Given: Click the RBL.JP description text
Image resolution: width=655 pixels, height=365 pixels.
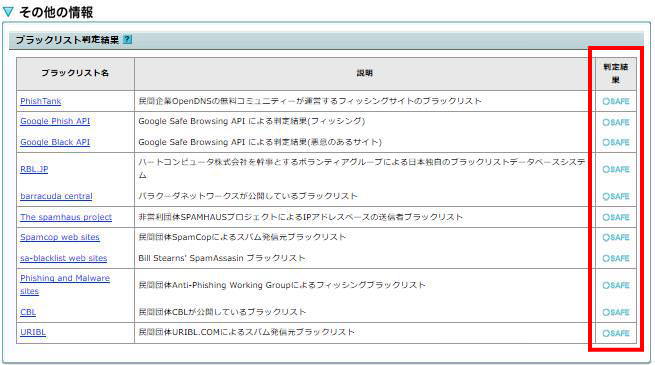Looking at the screenshot, I should click(362, 168).
